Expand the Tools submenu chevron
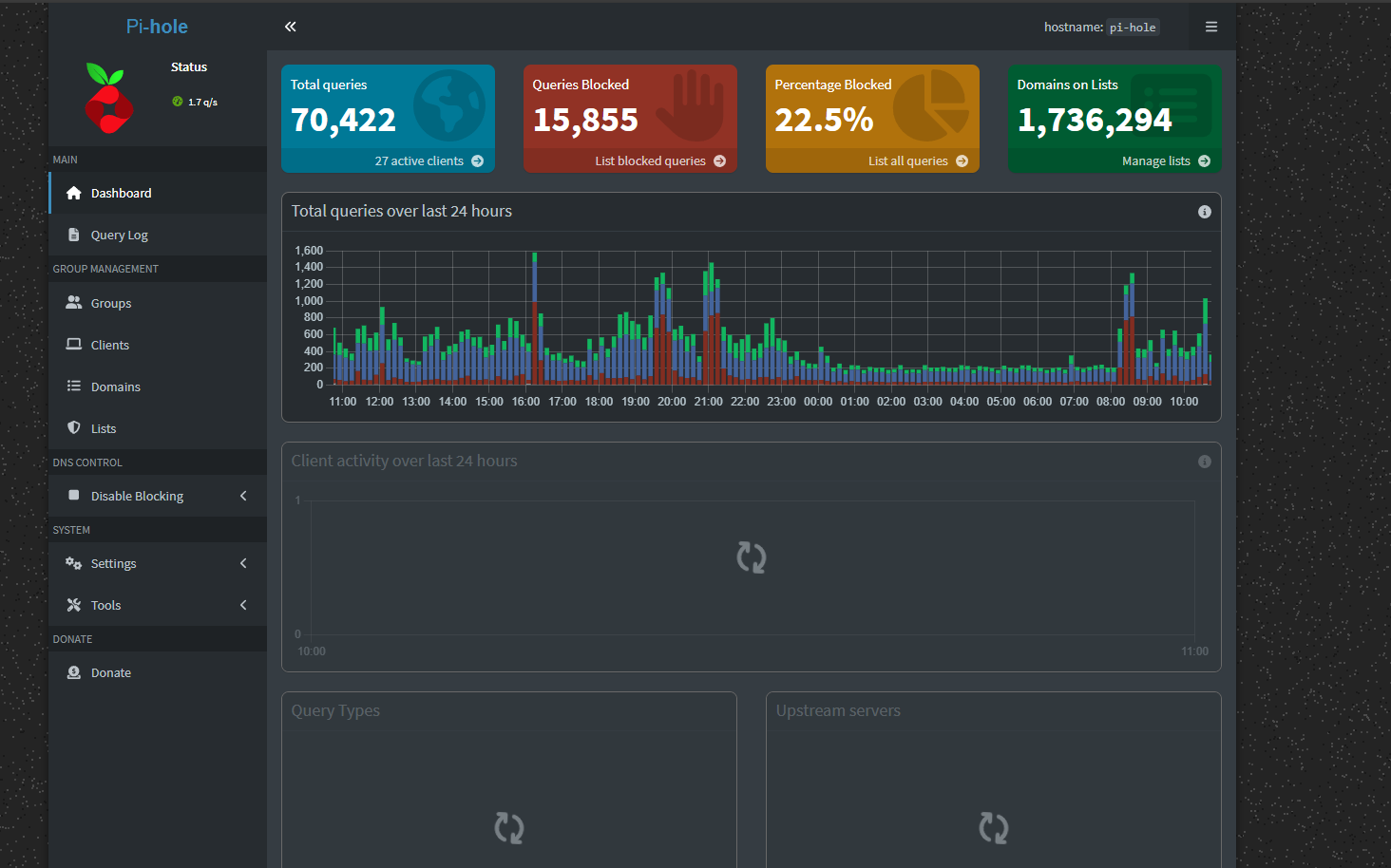Screen dimensions: 1391x868 click(x=243, y=604)
